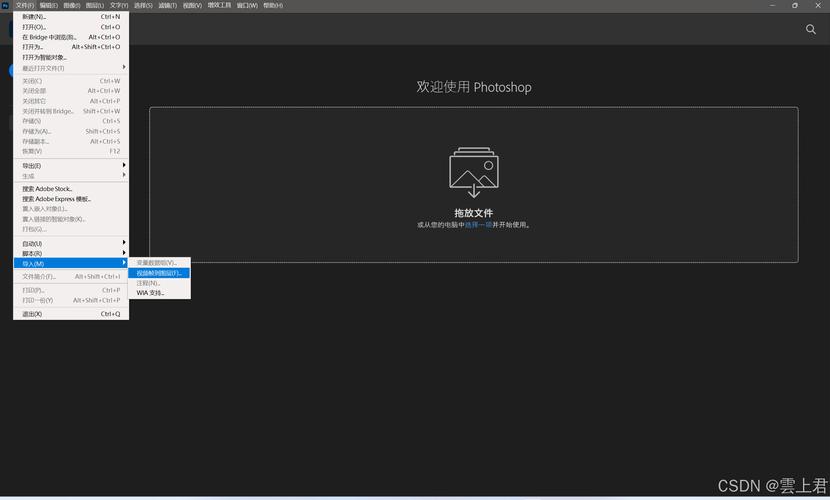Open the 视图(V) menu
Screen dimensions: 830x500
(192, 5)
